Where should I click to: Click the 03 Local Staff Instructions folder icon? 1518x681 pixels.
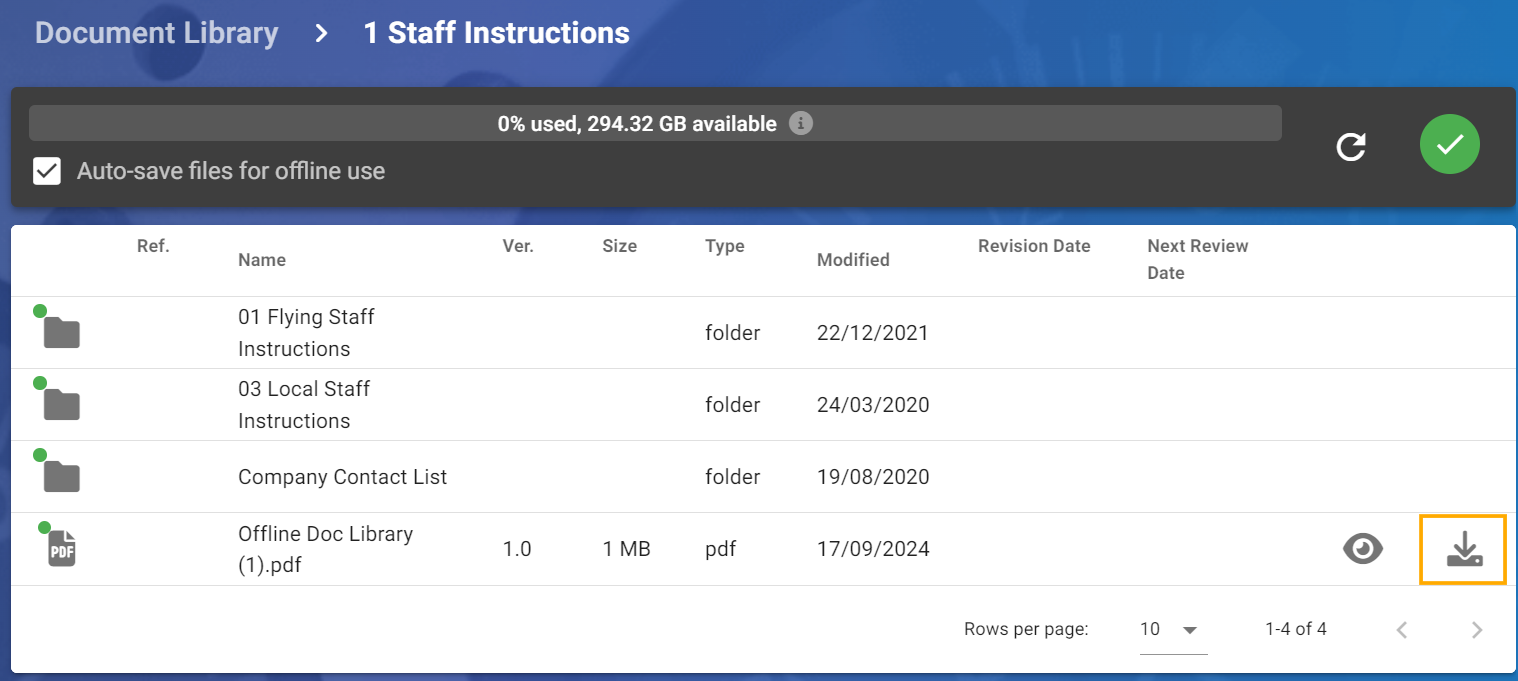point(62,405)
